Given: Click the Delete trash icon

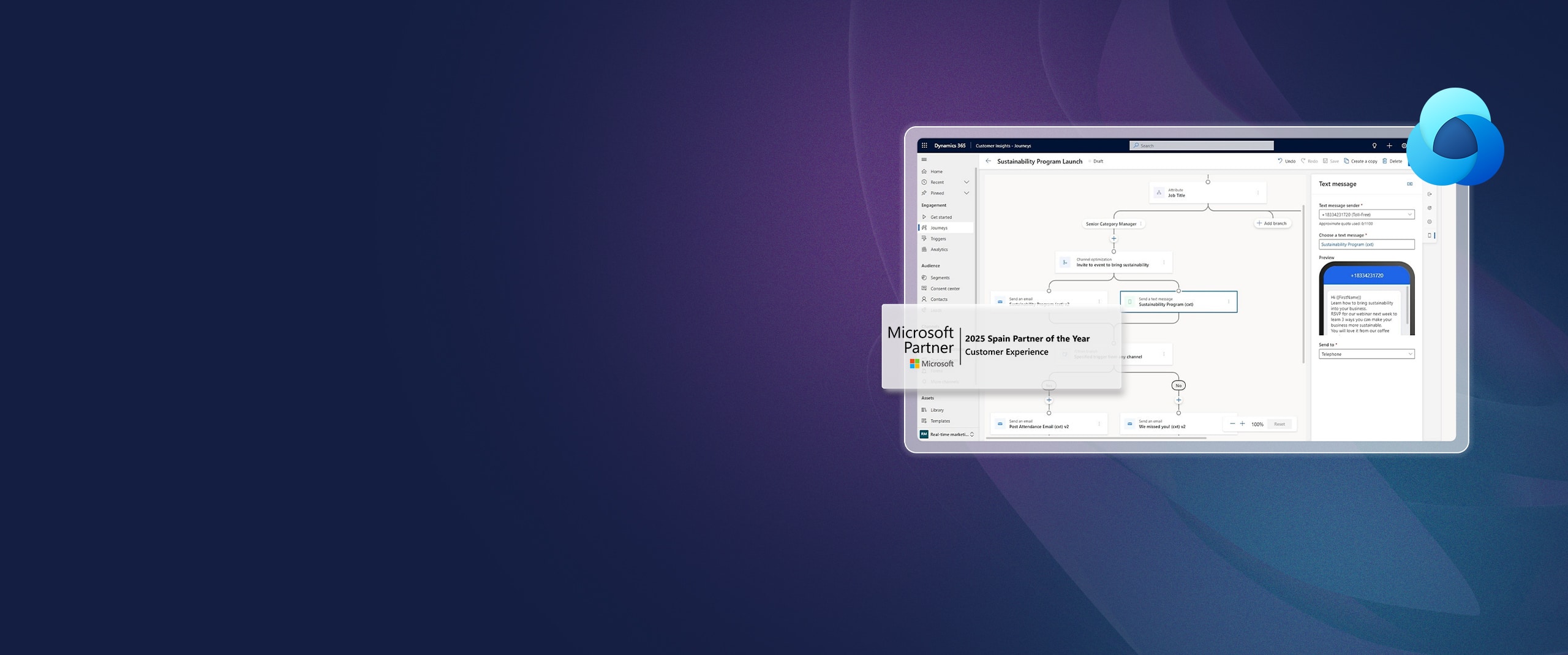Looking at the screenshot, I should [x=1385, y=161].
